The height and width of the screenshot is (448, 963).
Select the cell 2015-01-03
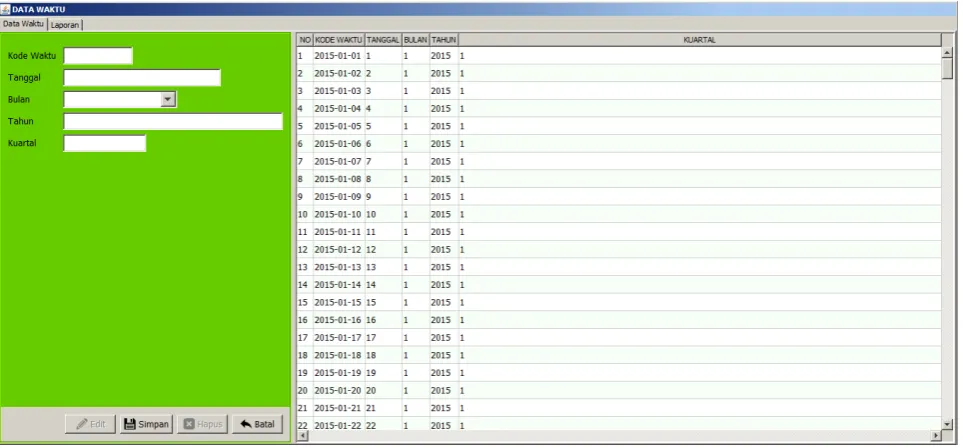pos(338,91)
